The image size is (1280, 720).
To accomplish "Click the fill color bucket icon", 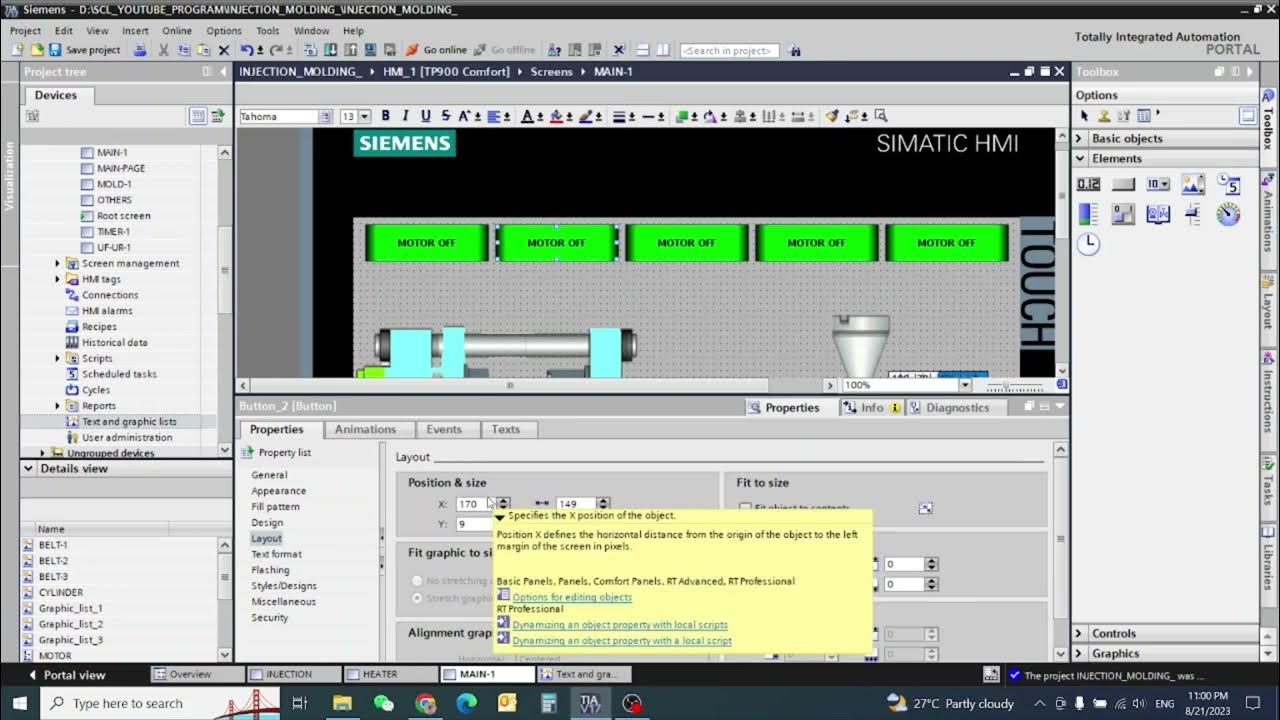I will (x=556, y=116).
